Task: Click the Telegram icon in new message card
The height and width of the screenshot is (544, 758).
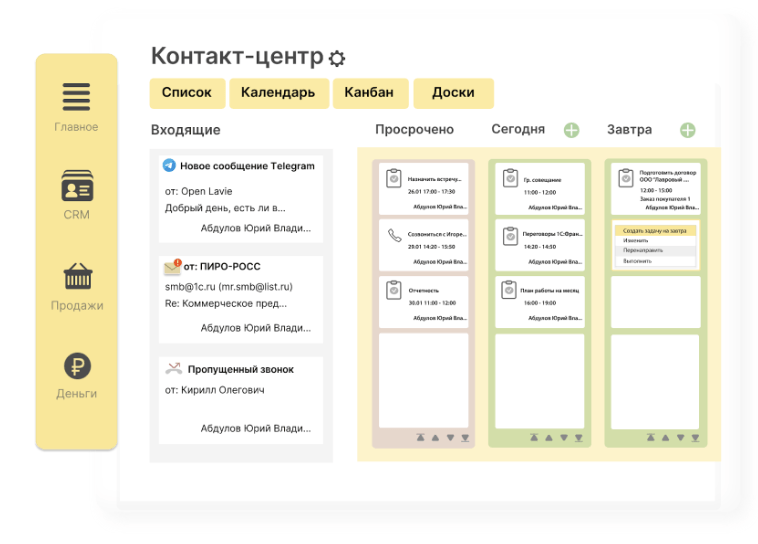Action: pos(169,165)
